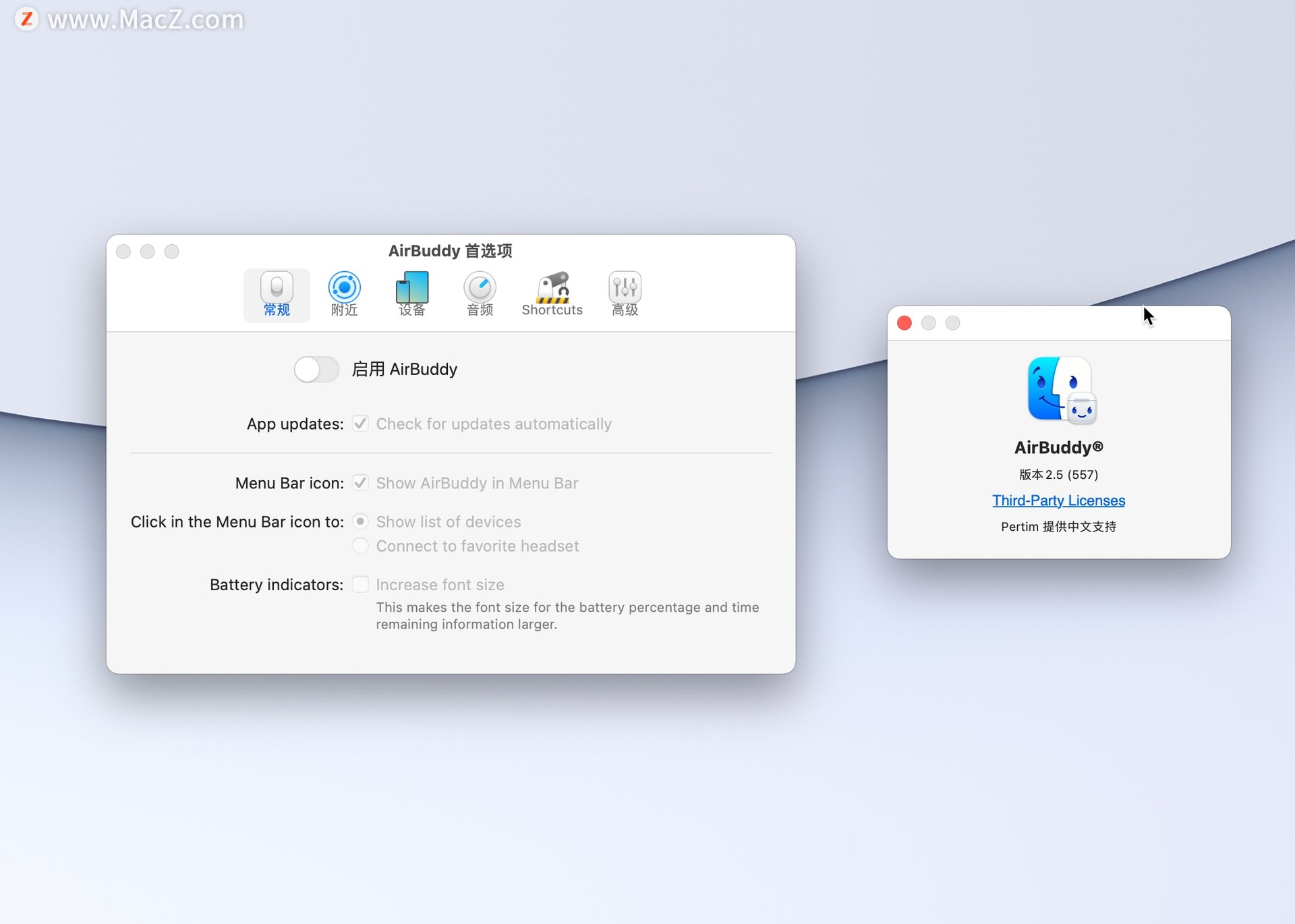Open the Shortcuts preferences tab

tap(552, 295)
